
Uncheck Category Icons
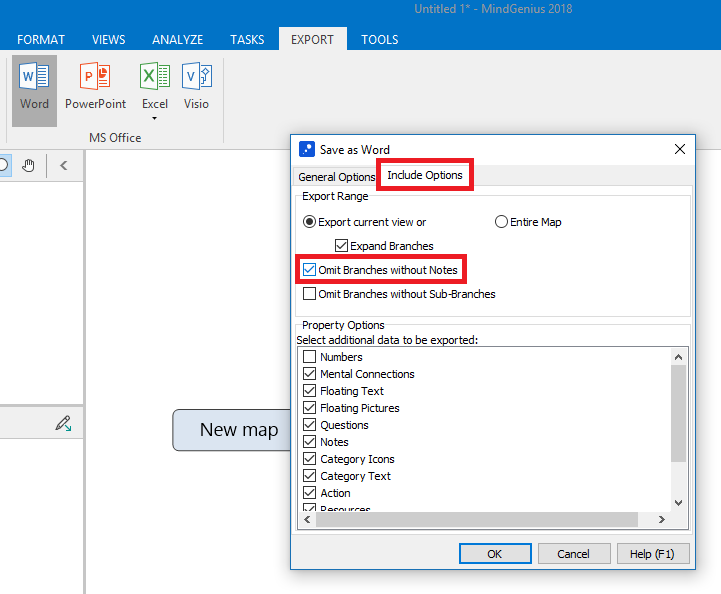pyautogui.click(x=309, y=459)
